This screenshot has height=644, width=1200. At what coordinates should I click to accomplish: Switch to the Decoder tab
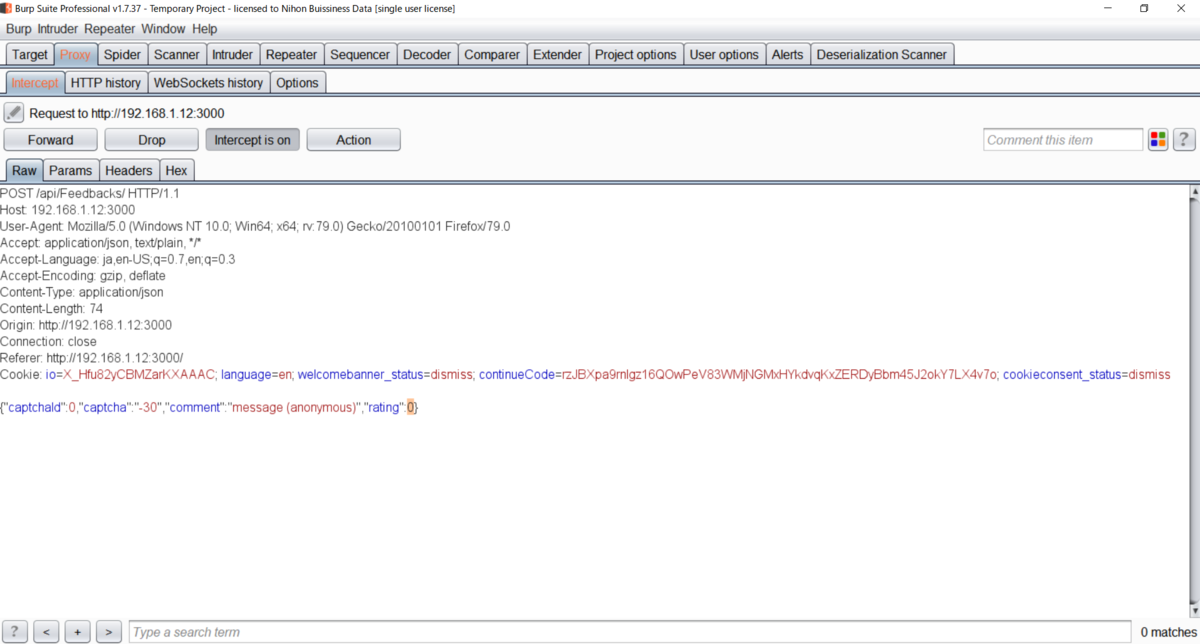427,55
